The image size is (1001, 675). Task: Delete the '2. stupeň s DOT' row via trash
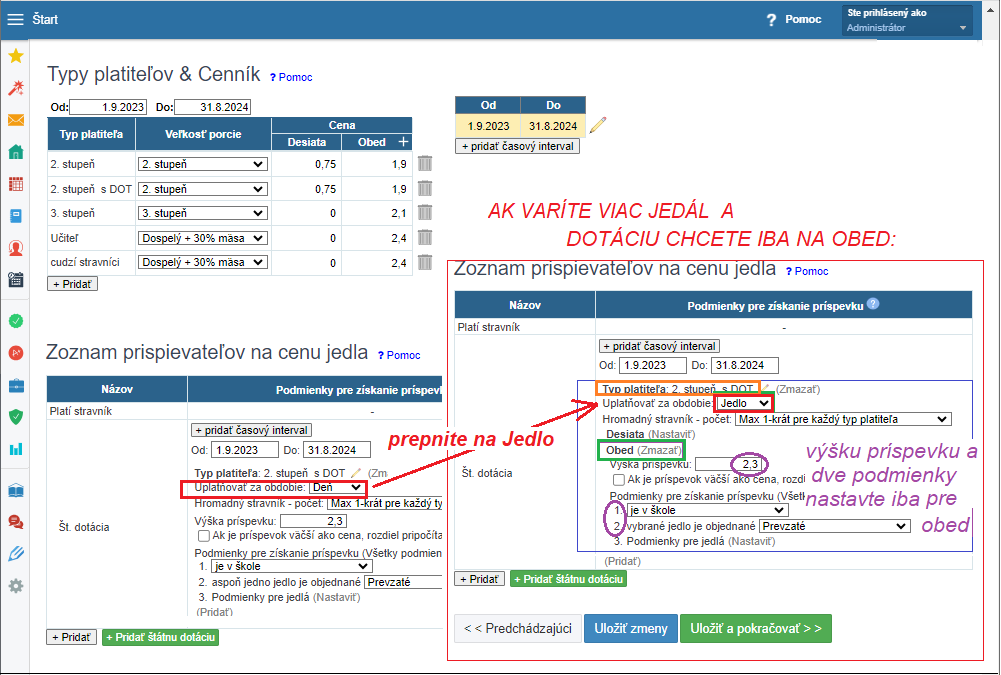coord(425,188)
